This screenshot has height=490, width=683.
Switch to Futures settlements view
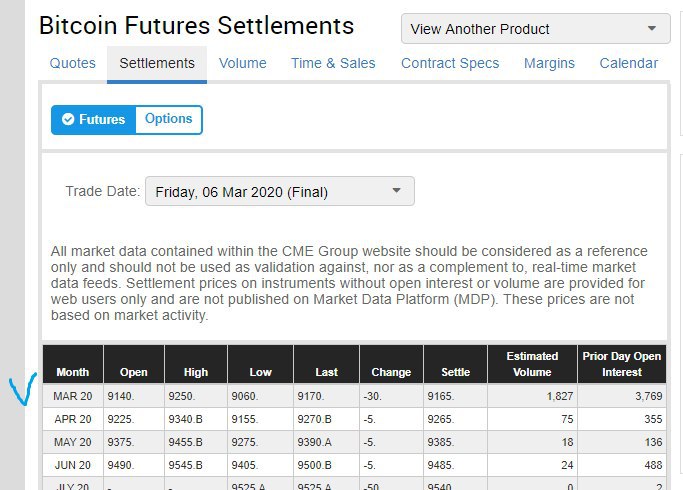click(x=94, y=120)
